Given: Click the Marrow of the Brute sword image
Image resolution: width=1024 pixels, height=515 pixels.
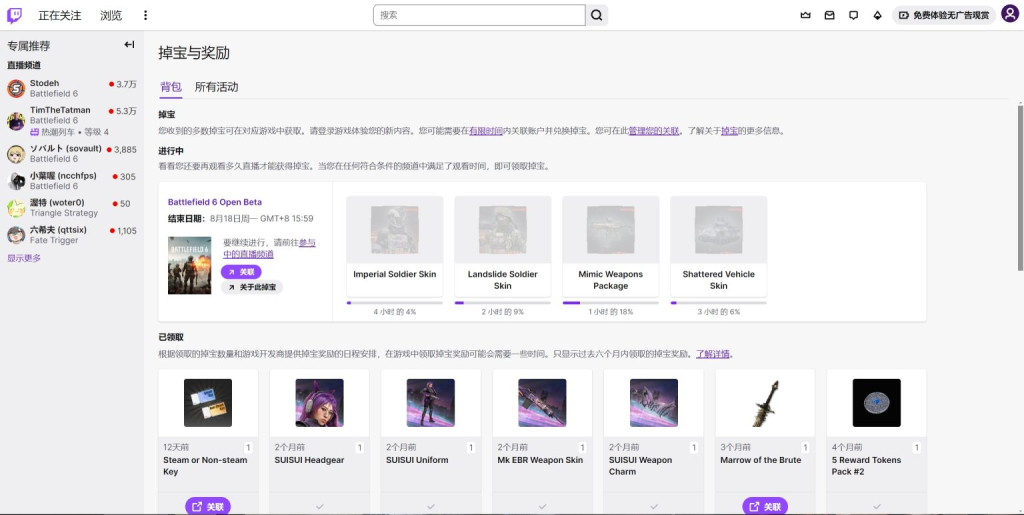Looking at the screenshot, I should pyautogui.click(x=765, y=403).
